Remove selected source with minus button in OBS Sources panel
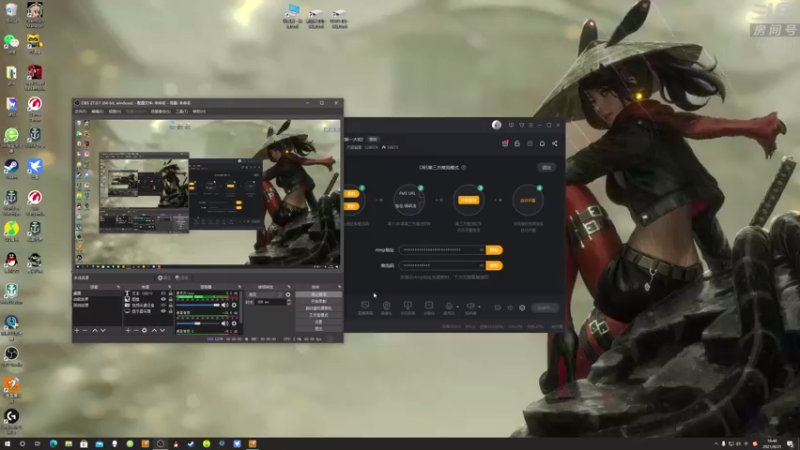The height and width of the screenshot is (450, 800). point(136,331)
